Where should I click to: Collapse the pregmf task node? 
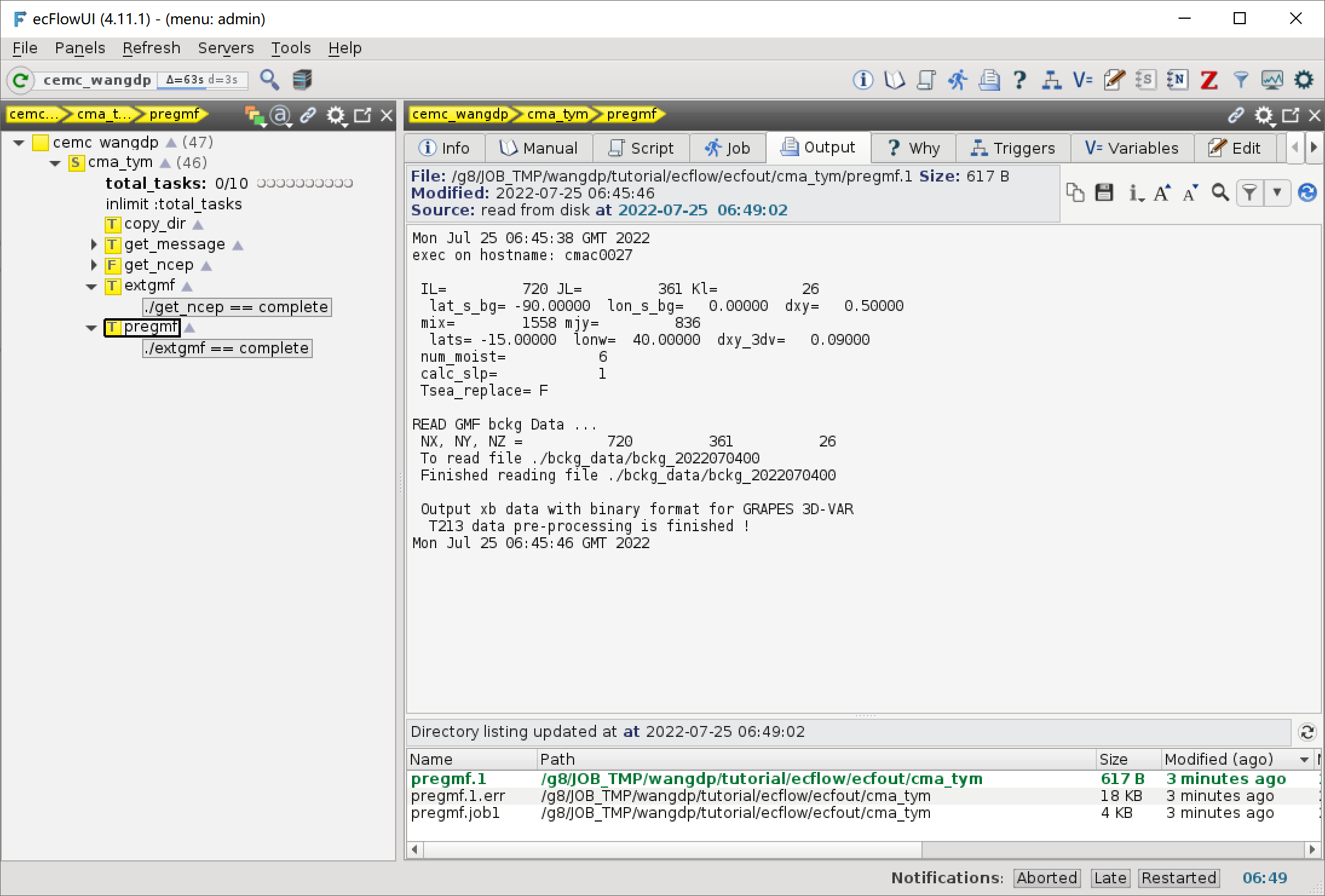[x=91, y=327]
